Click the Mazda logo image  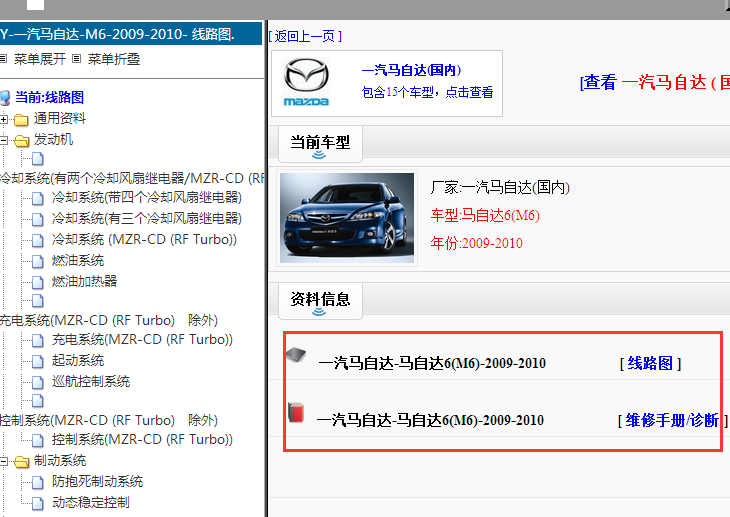(x=306, y=82)
